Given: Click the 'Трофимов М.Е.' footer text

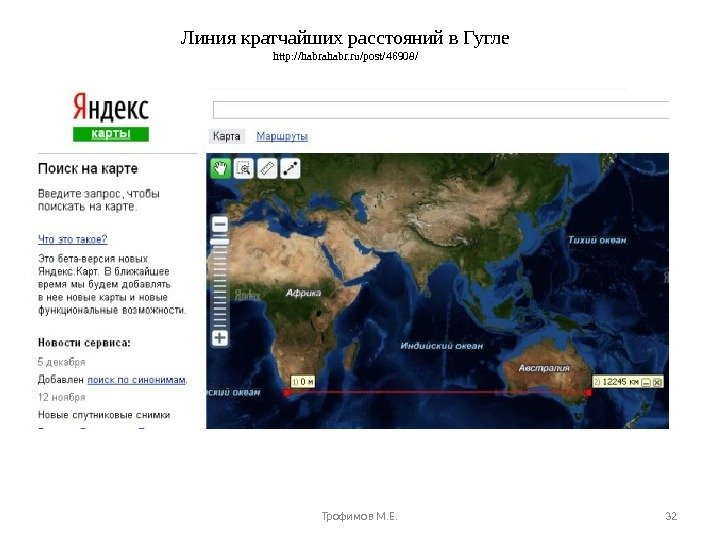Looking at the screenshot, I should click(x=360, y=516).
